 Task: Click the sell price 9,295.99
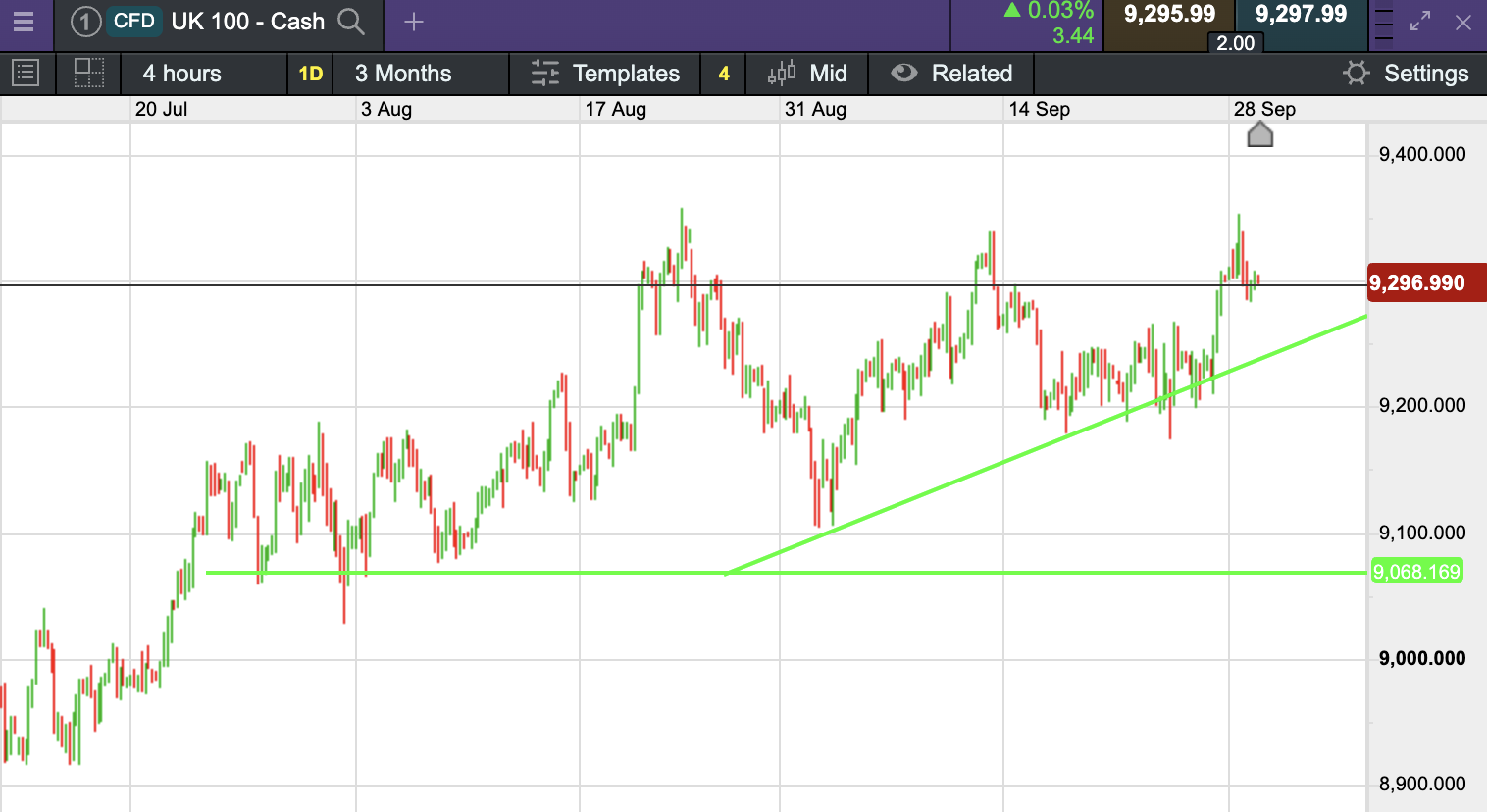[1169, 15]
